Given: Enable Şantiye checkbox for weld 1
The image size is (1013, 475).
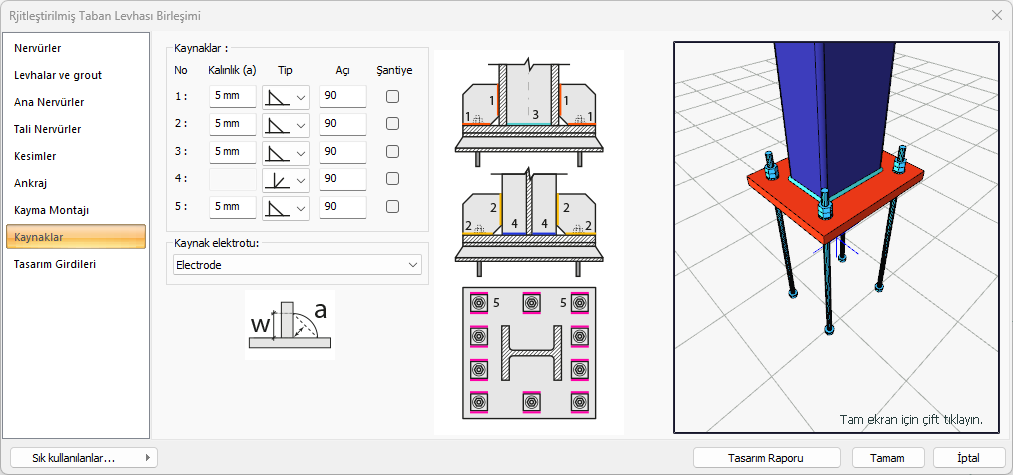Looking at the screenshot, I should (x=393, y=97).
